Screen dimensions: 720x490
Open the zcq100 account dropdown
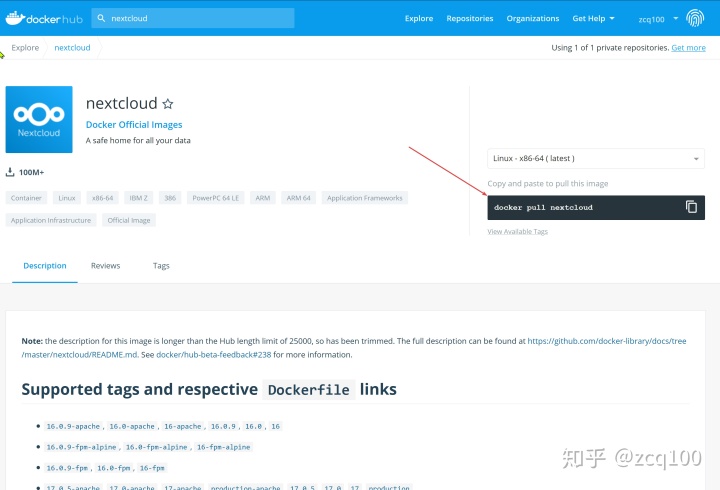tap(658, 19)
